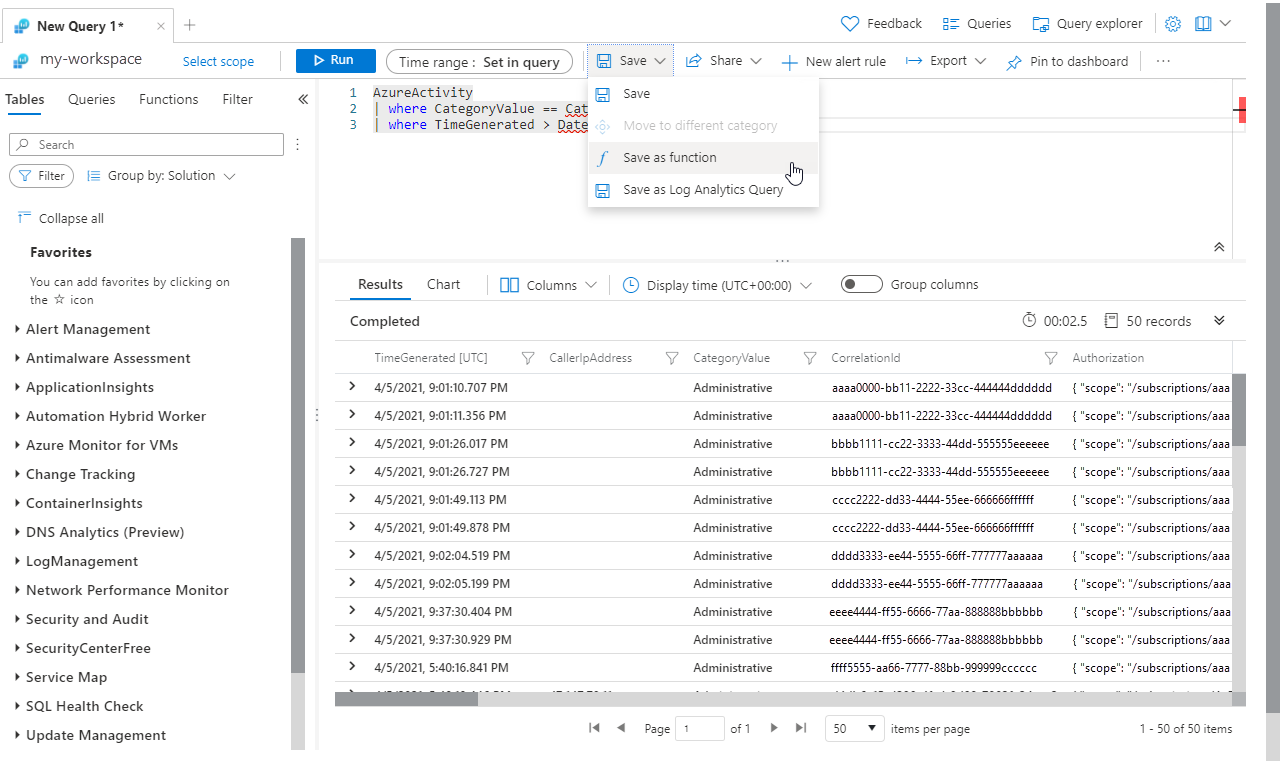Select Save as function menu item
This screenshot has height=761, width=1280.
click(669, 158)
